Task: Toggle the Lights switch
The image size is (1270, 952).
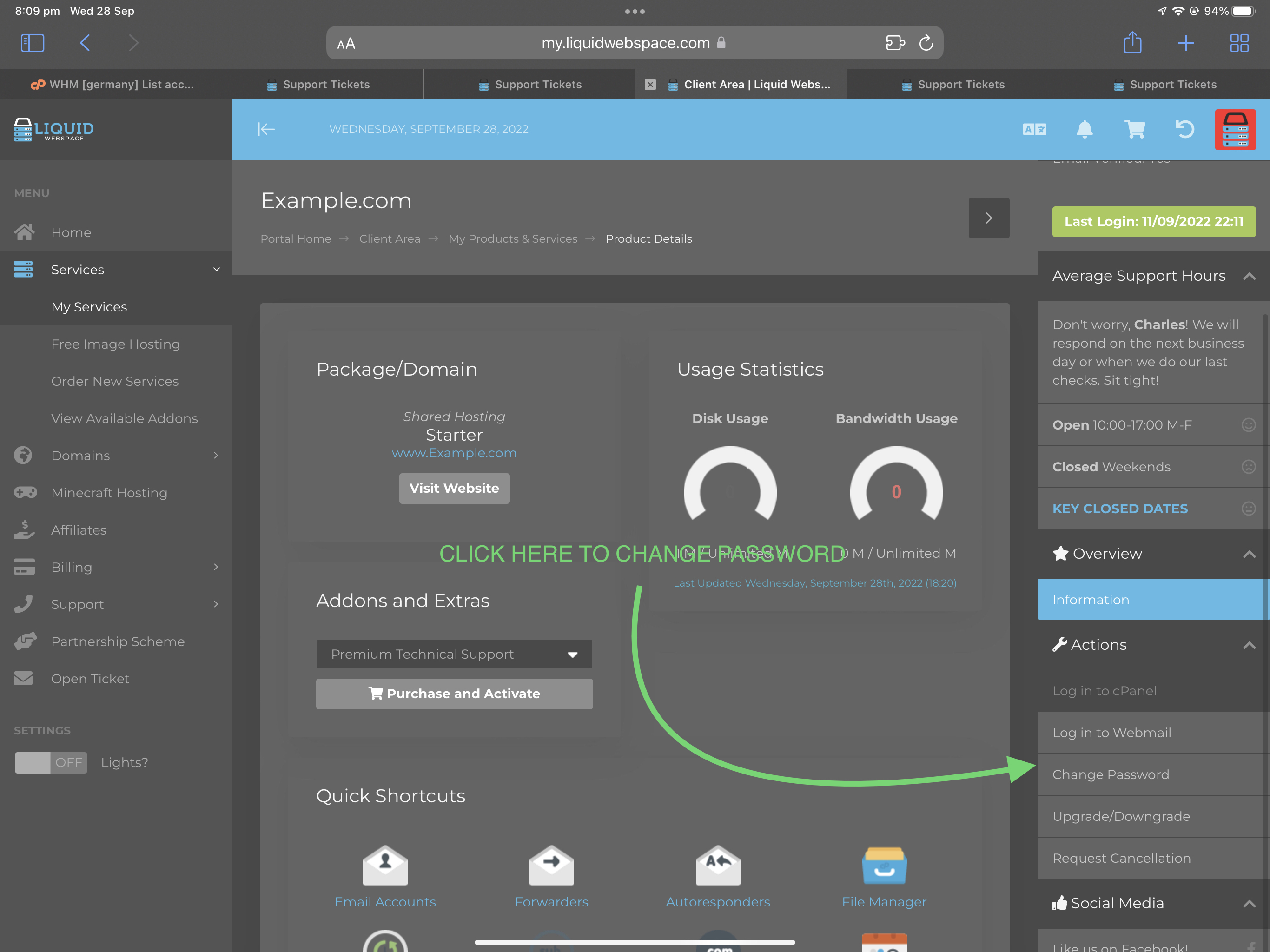Action: click(x=51, y=762)
